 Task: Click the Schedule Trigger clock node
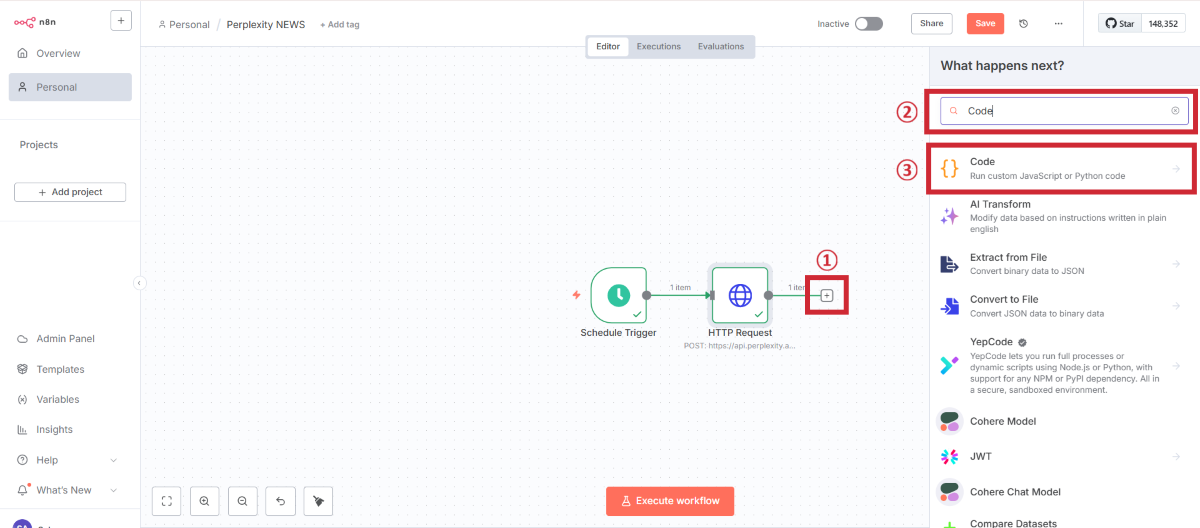[618, 295]
